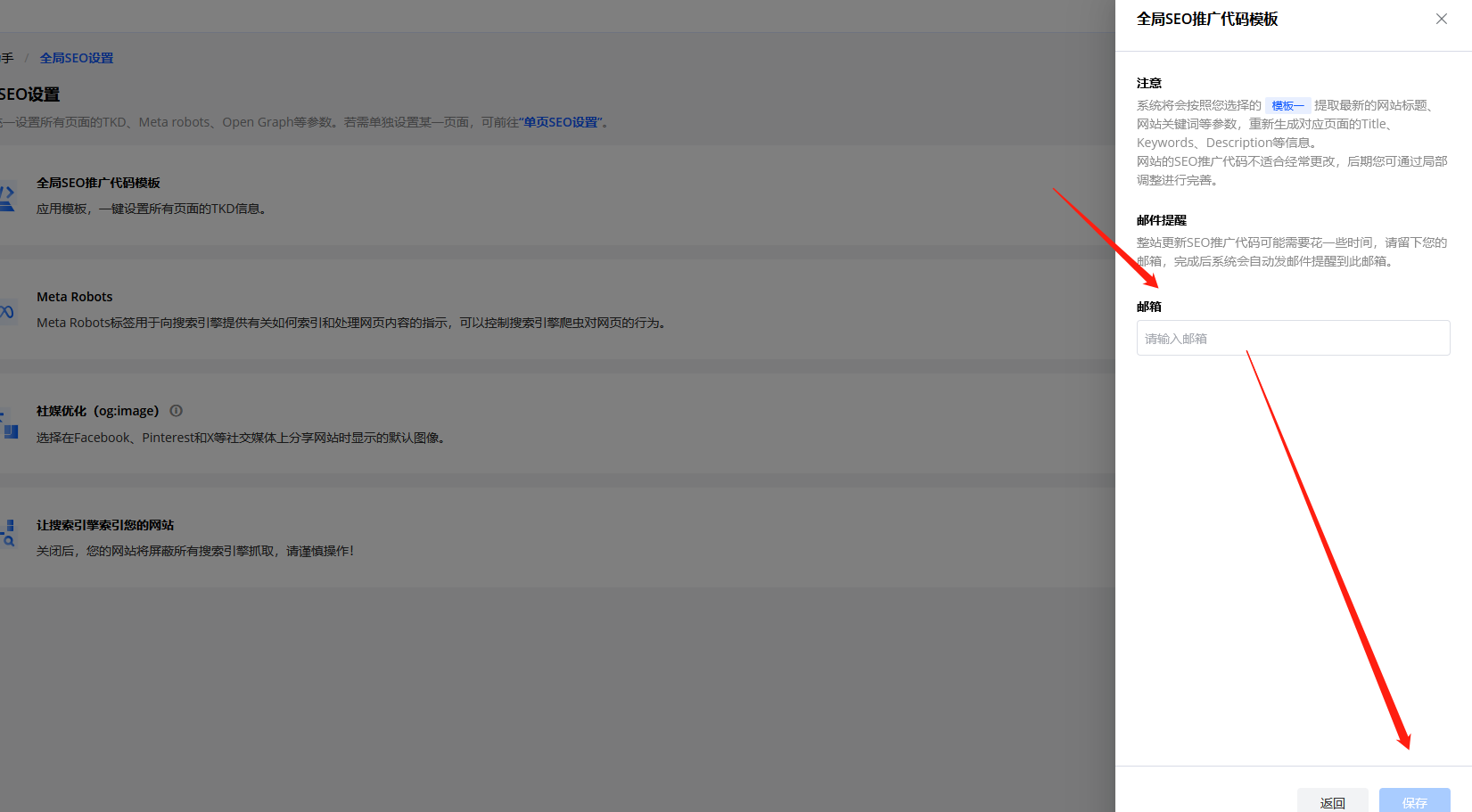
Task: Click the search engine indexing icon
Action: [8, 533]
